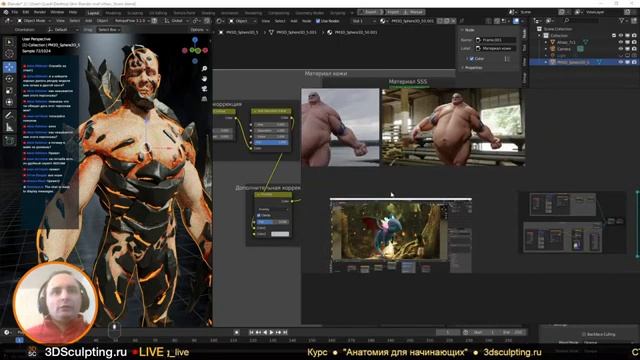Toggle visibility eye of Camera in outliner
The width and height of the screenshot is (640, 360).
(621, 49)
